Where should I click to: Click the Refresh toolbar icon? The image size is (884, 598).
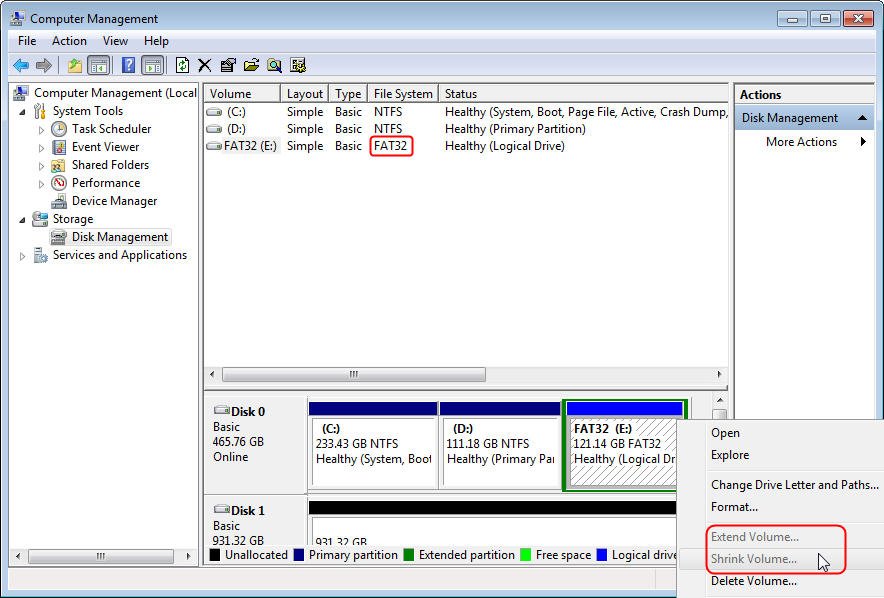pyautogui.click(x=182, y=65)
